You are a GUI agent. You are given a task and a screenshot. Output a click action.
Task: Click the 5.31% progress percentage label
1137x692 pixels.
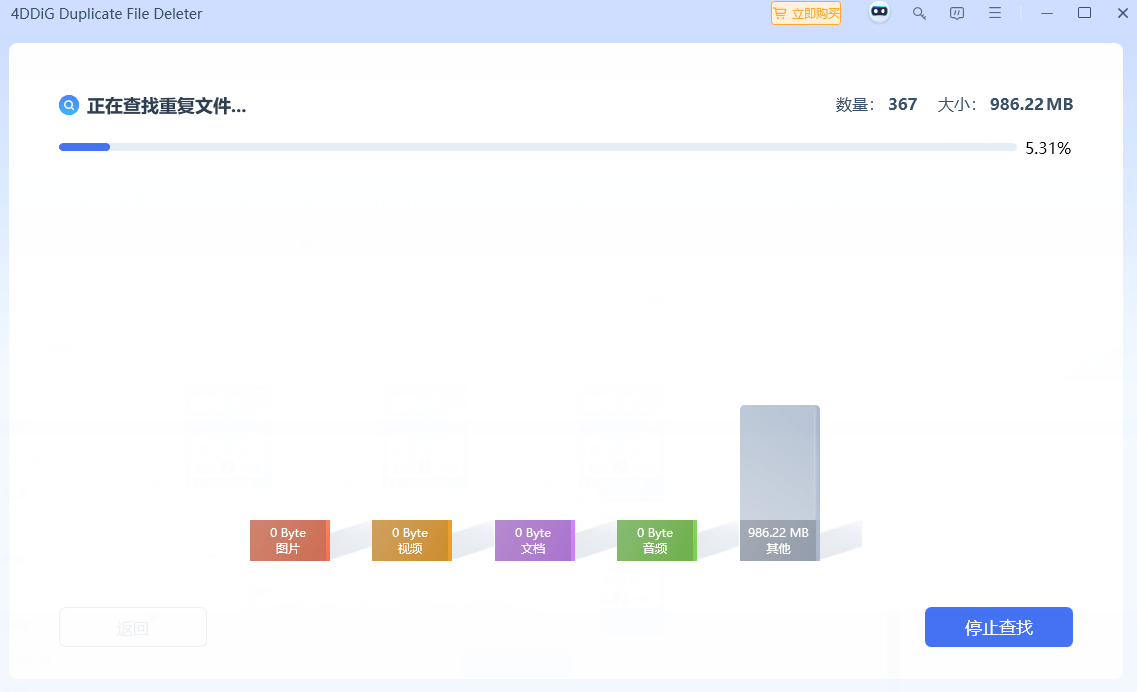click(x=1047, y=147)
